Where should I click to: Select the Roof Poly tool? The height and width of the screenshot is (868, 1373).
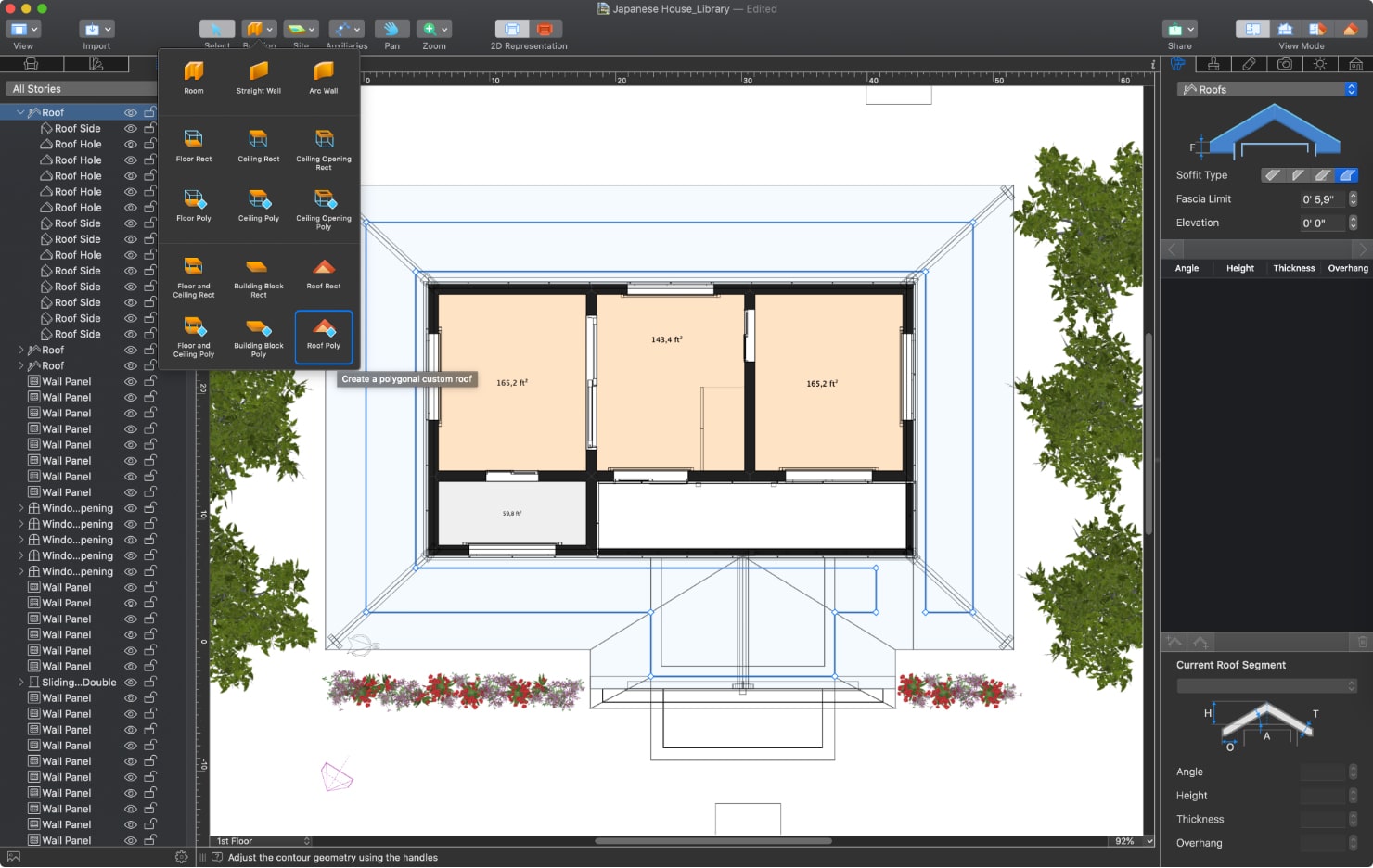pos(324,337)
